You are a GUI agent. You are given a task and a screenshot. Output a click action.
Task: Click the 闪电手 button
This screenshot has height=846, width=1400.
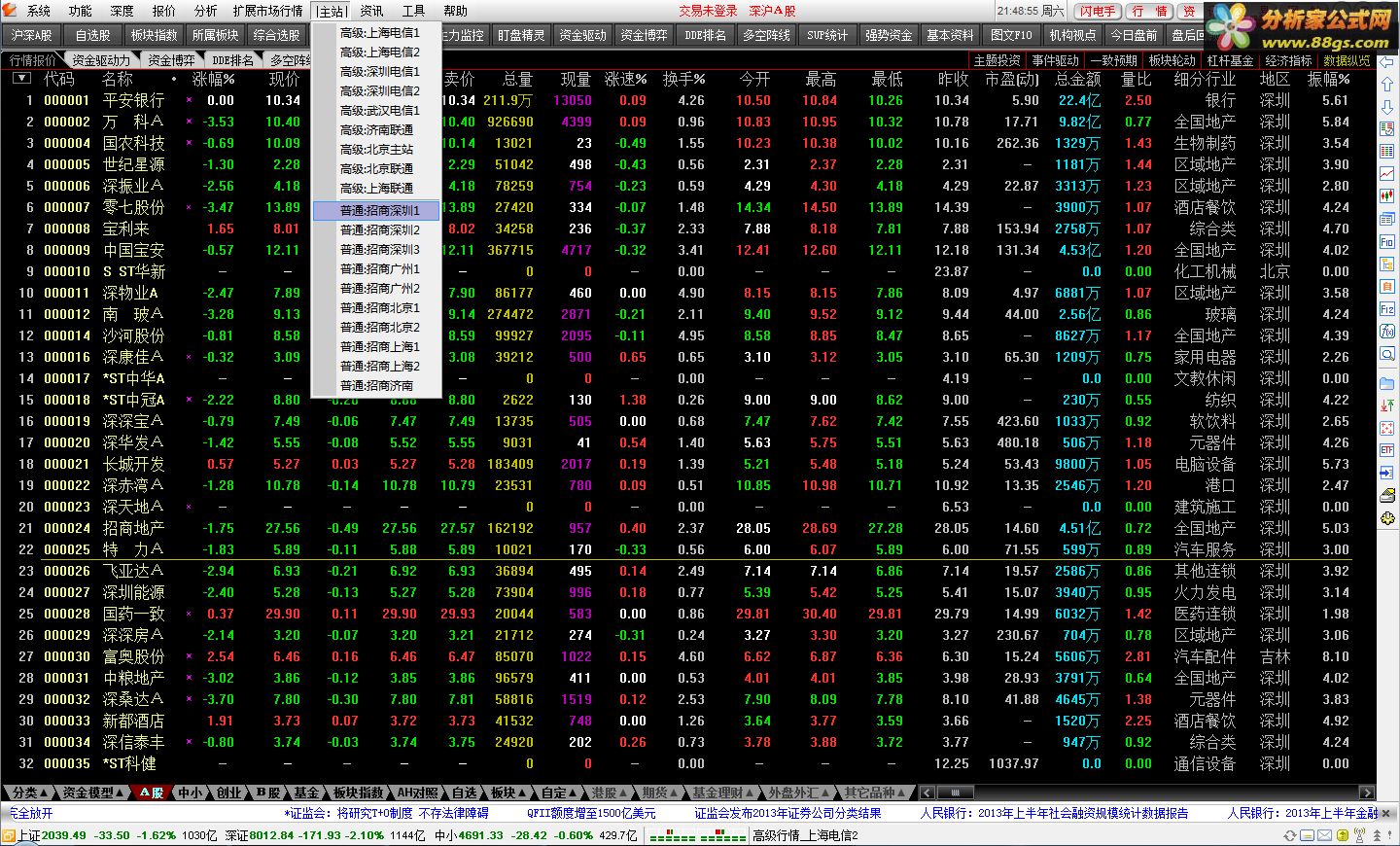click(1097, 11)
